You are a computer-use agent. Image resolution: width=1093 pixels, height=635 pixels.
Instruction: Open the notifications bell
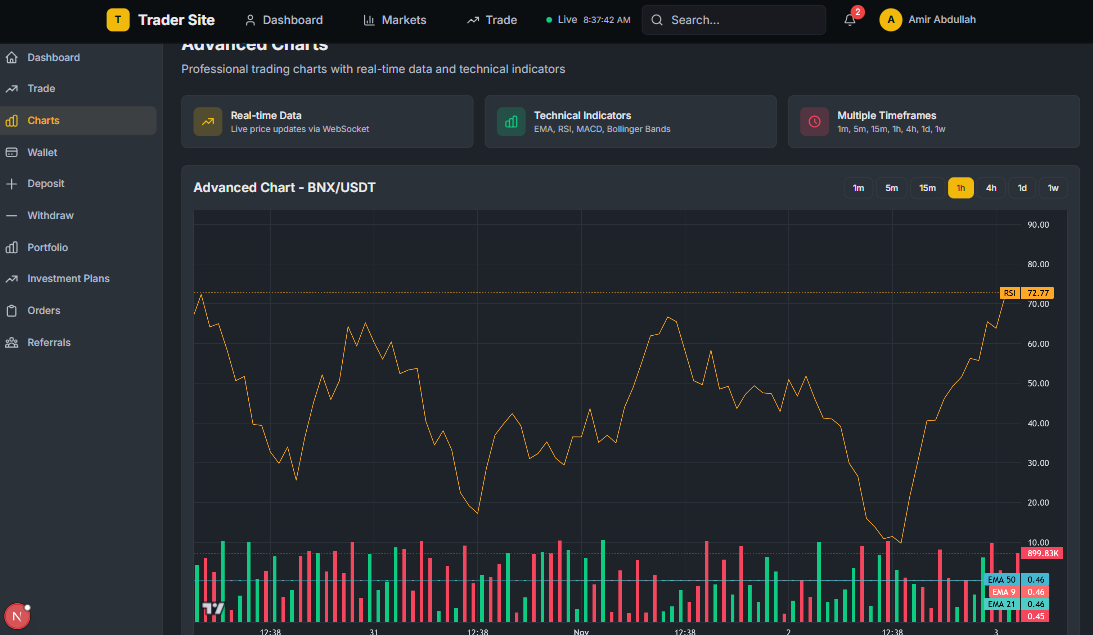pyautogui.click(x=849, y=19)
